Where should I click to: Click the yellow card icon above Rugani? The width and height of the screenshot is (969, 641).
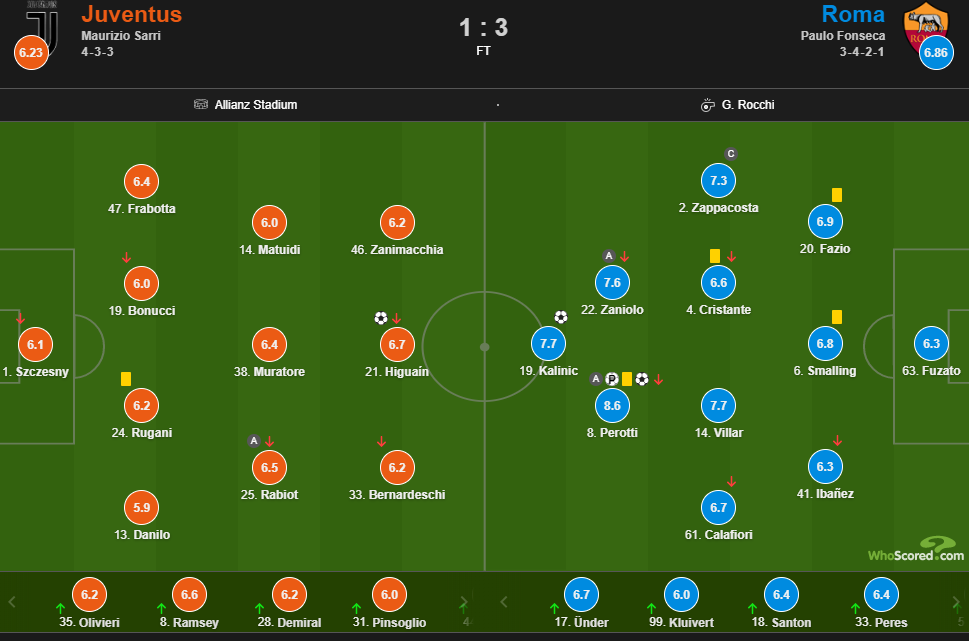pyautogui.click(x=126, y=378)
